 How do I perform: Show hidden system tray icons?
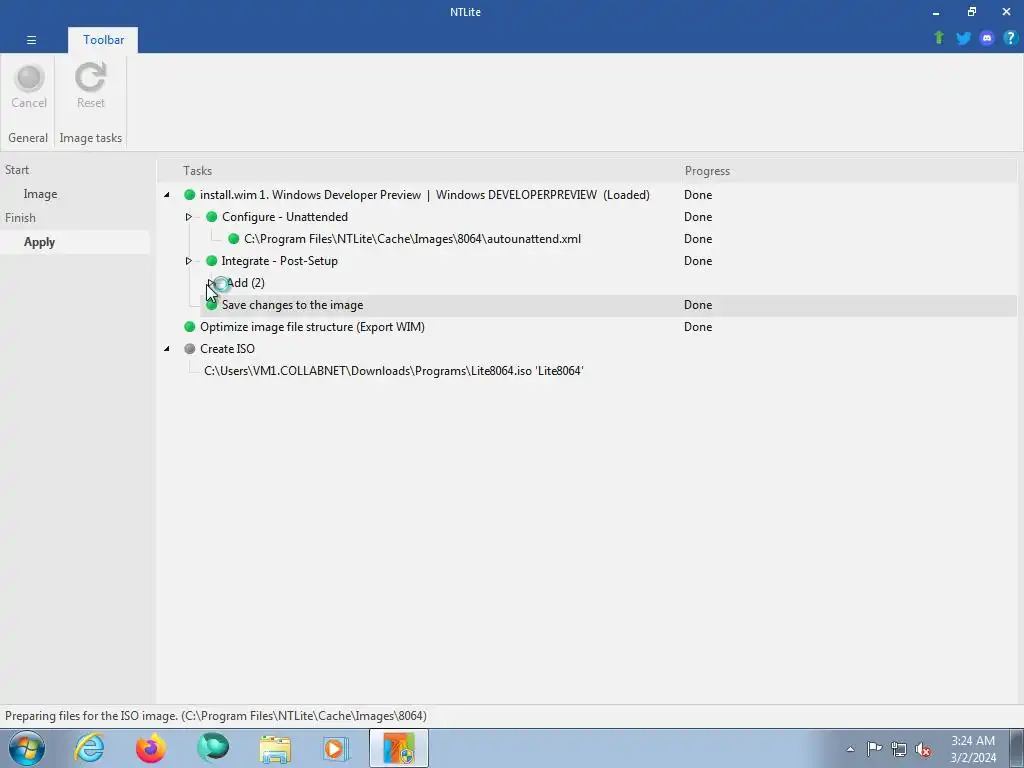(x=850, y=749)
